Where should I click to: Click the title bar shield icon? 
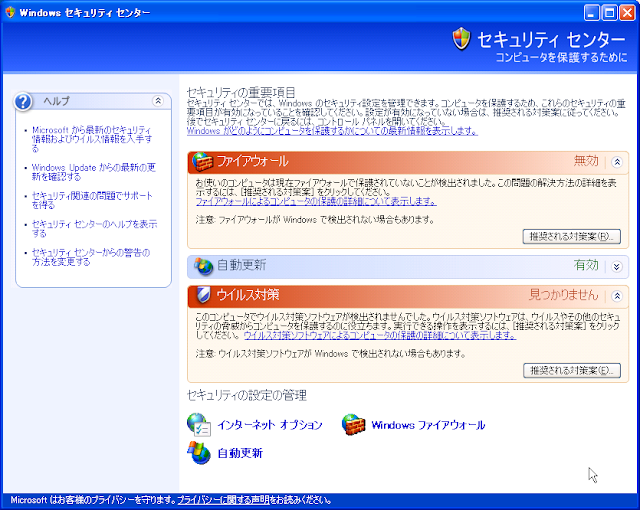10,13
